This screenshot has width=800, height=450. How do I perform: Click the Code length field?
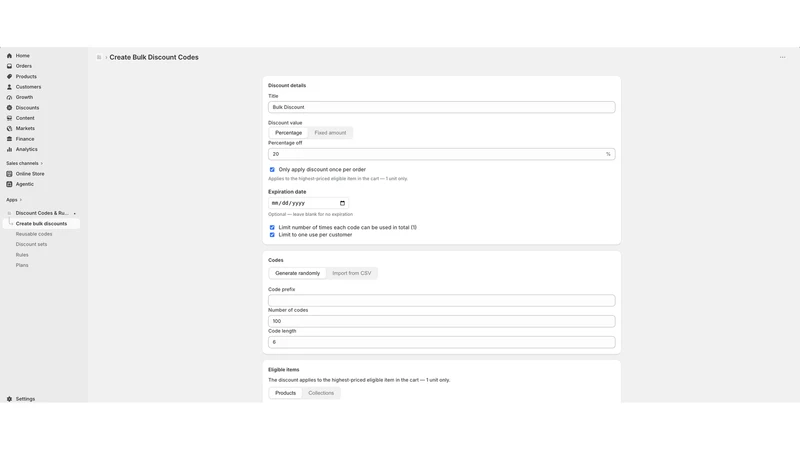[x=441, y=342]
